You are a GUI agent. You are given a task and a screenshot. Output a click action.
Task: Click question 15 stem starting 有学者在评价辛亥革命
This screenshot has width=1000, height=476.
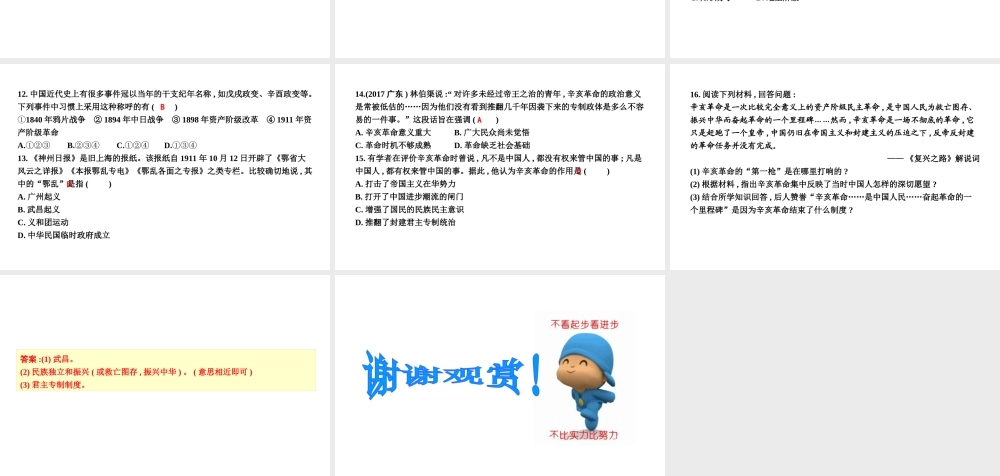click(498, 165)
